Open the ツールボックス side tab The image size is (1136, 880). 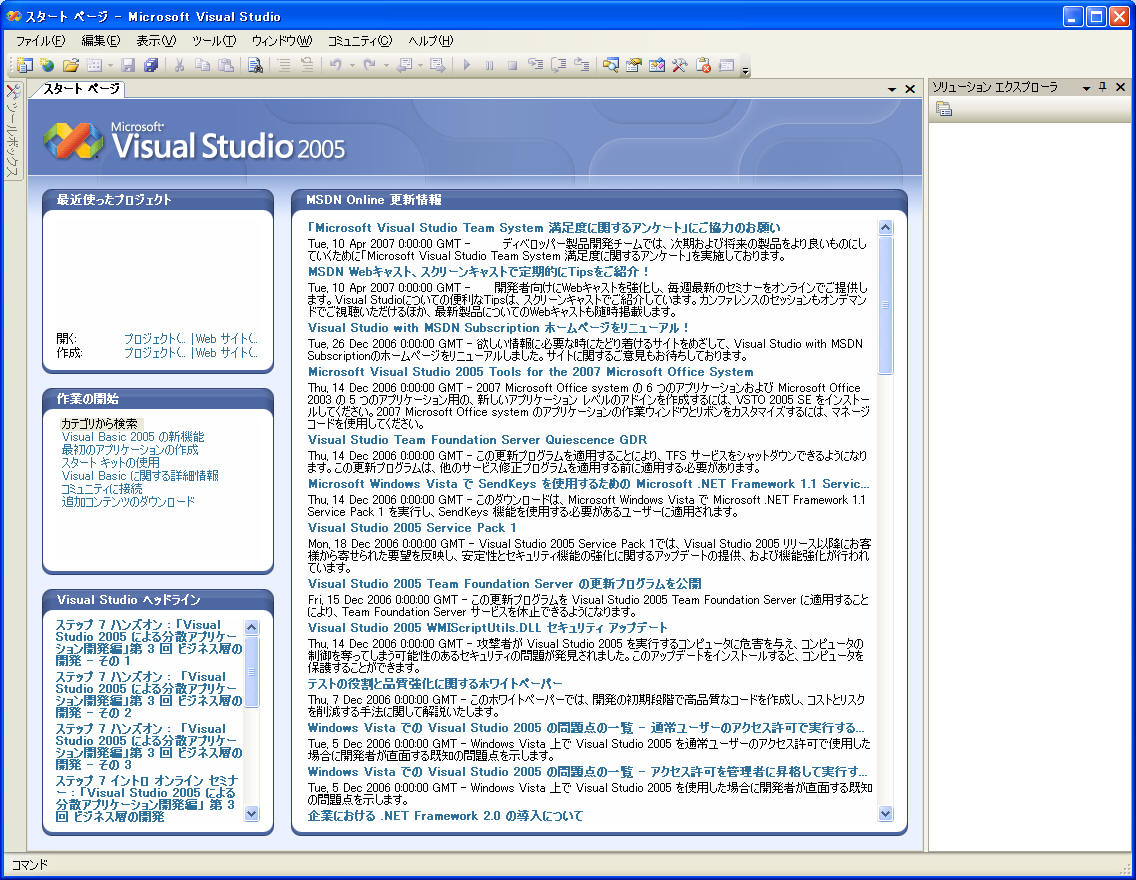coord(13,130)
